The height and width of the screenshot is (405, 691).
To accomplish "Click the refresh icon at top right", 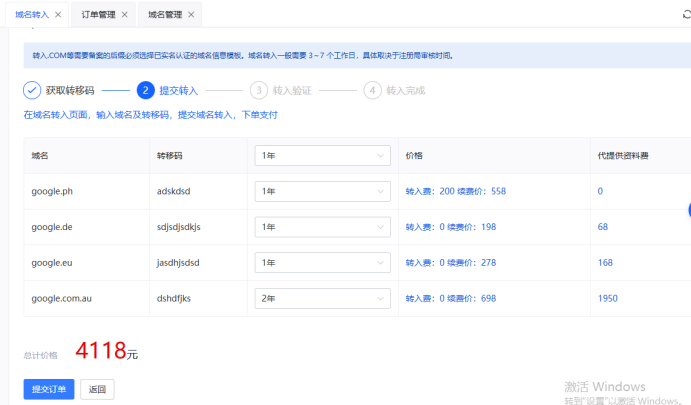I will (x=685, y=14).
